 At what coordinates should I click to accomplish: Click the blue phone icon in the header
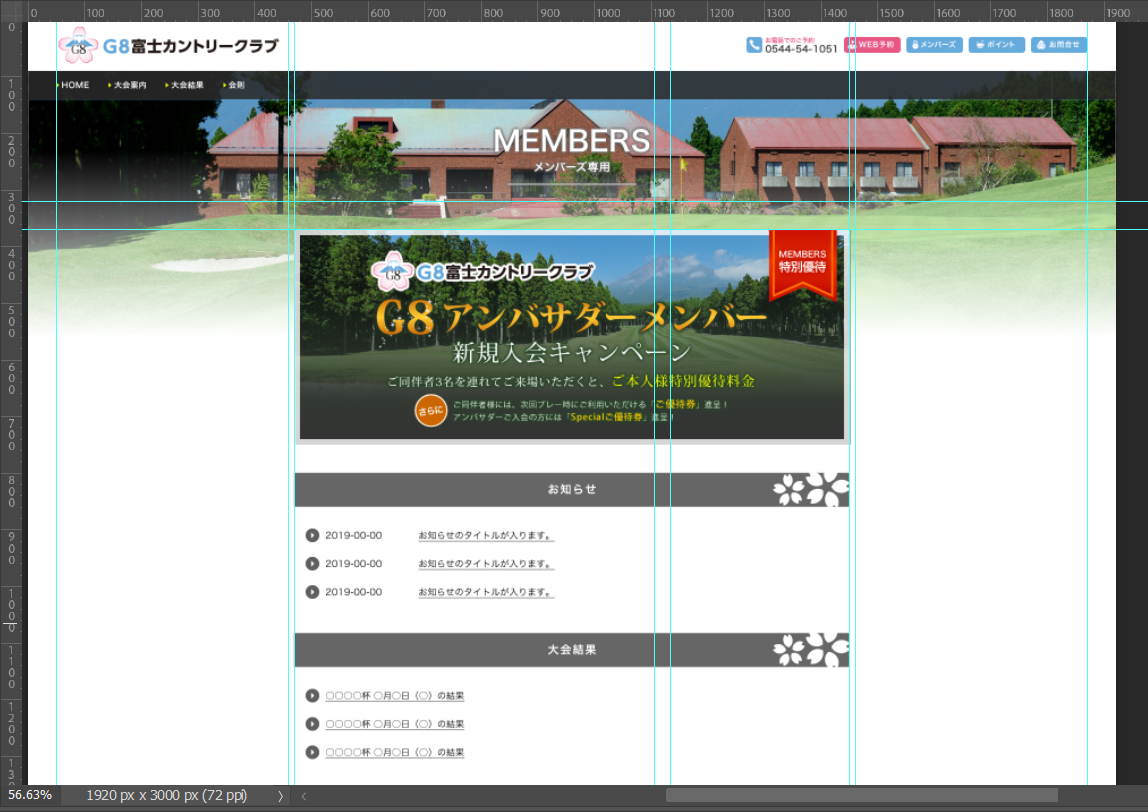click(754, 45)
